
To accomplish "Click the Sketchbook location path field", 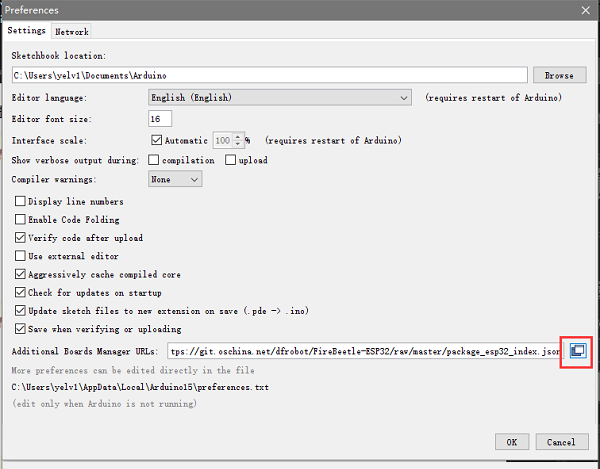I will 269,75.
